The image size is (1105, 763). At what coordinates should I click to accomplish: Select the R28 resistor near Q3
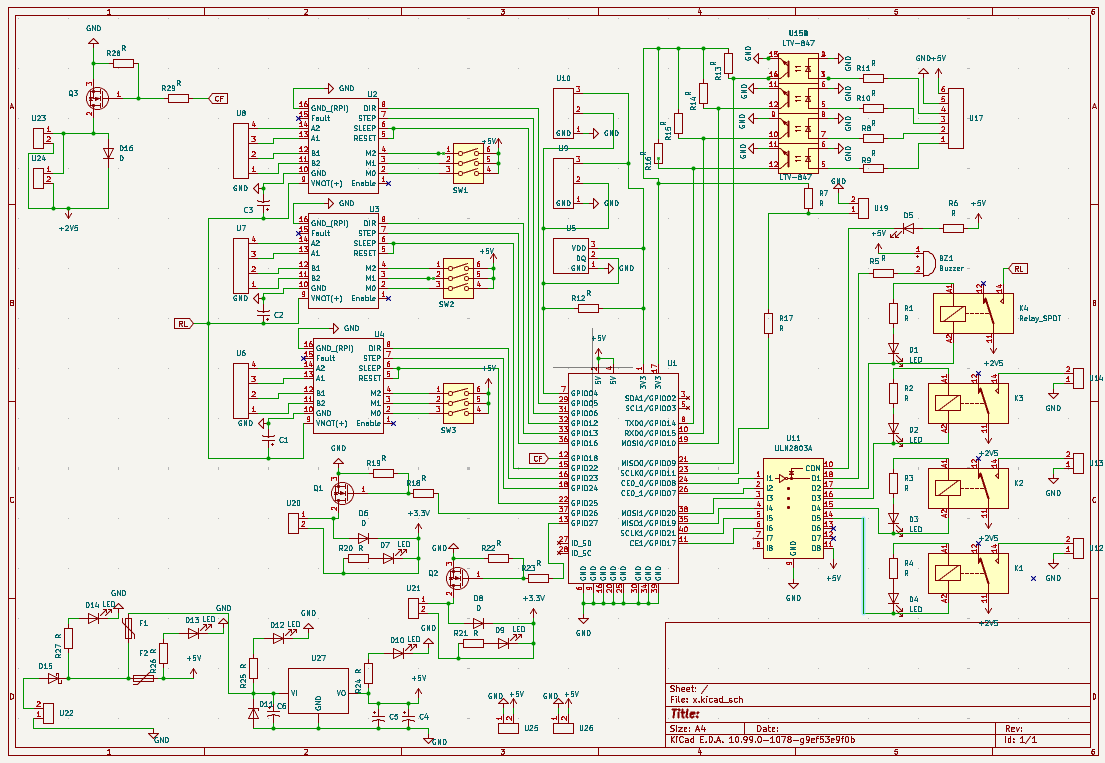coord(123,63)
